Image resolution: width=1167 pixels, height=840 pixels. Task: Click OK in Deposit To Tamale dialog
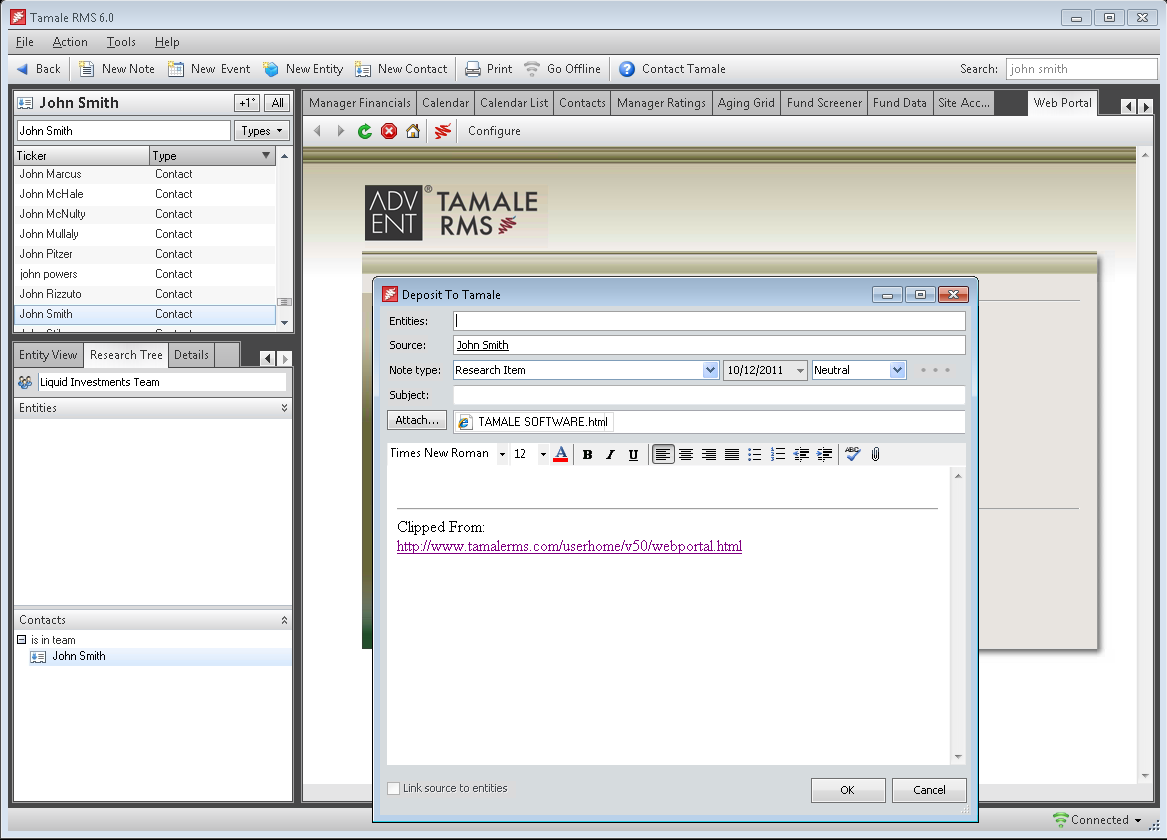(848, 790)
